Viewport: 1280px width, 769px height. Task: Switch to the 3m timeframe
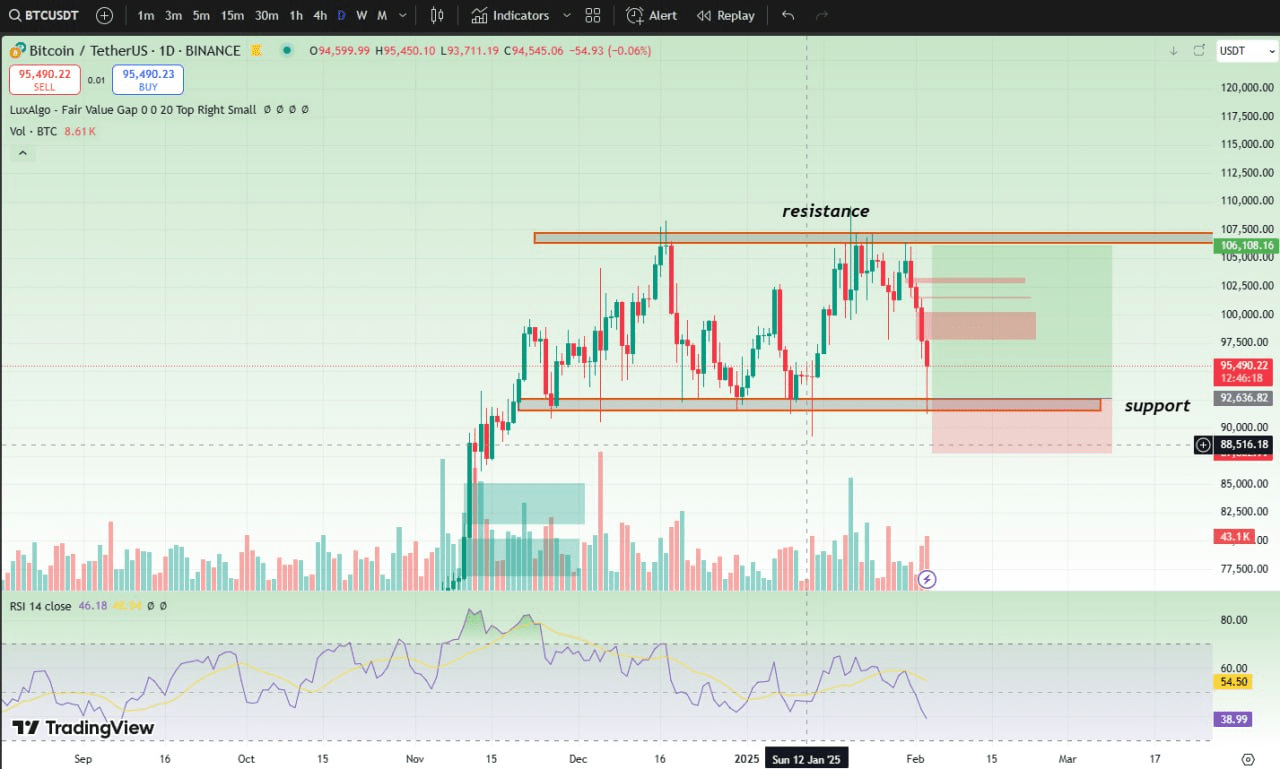click(x=174, y=16)
